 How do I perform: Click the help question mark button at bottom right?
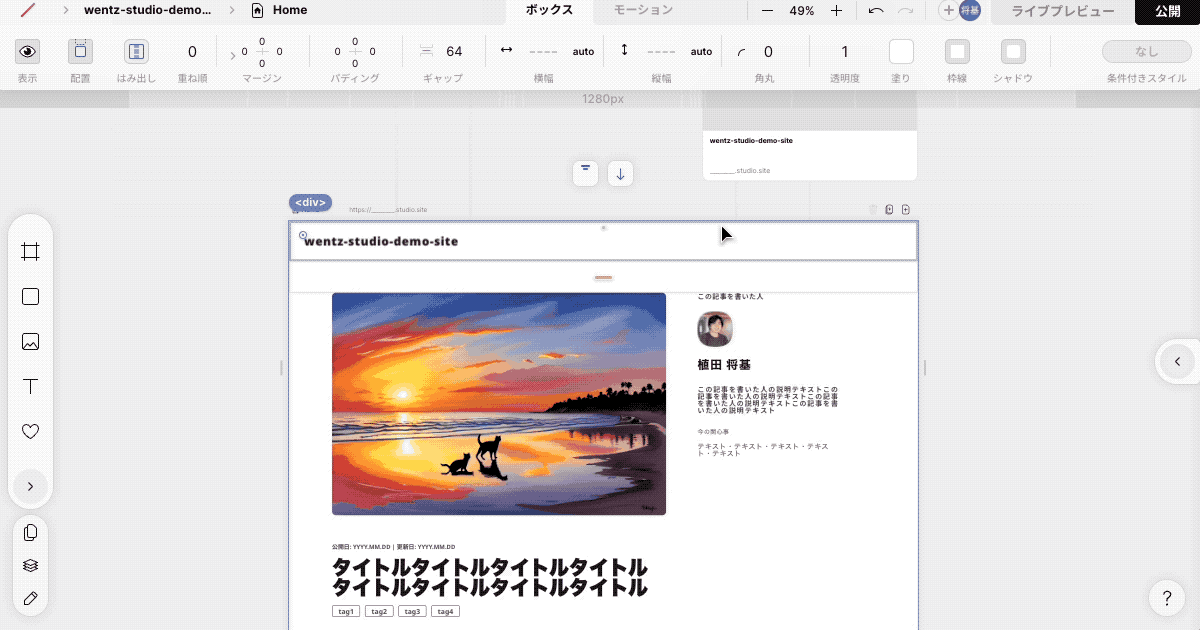pos(1166,598)
